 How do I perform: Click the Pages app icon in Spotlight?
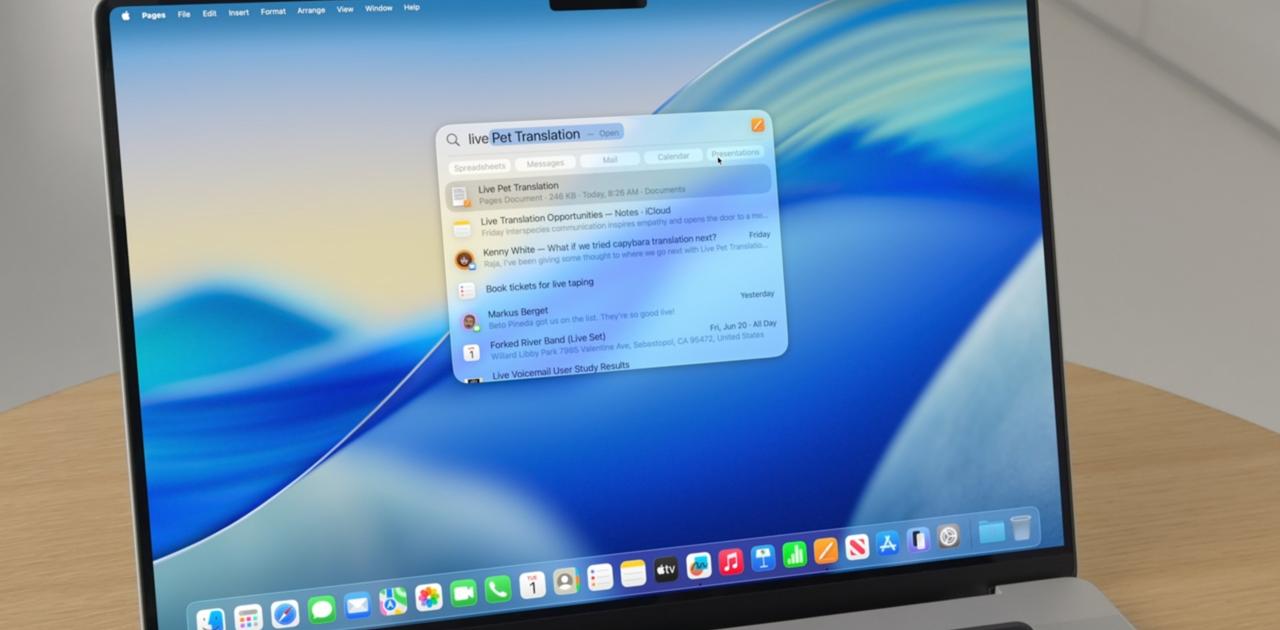coord(758,125)
